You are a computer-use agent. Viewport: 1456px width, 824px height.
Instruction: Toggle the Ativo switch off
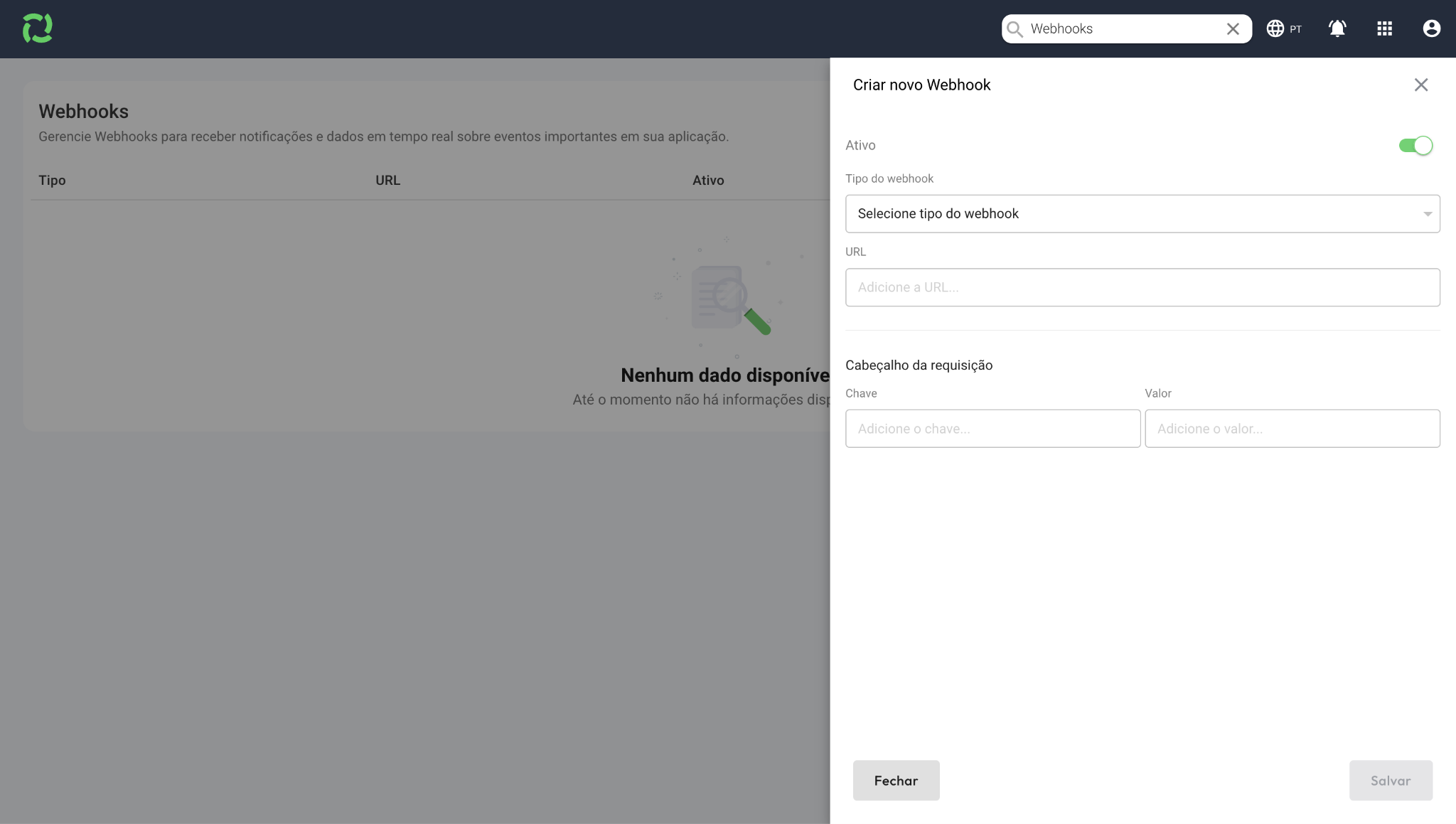[x=1415, y=146]
